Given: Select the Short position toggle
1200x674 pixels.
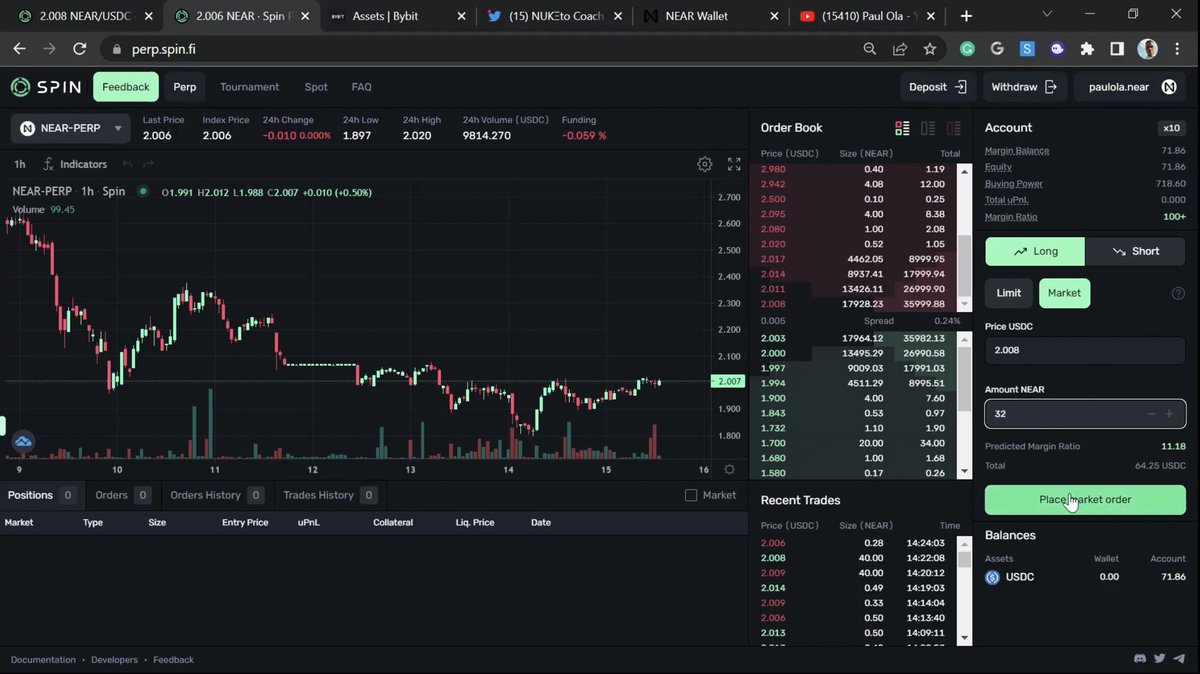Looking at the screenshot, I should tap(1135, 251).
